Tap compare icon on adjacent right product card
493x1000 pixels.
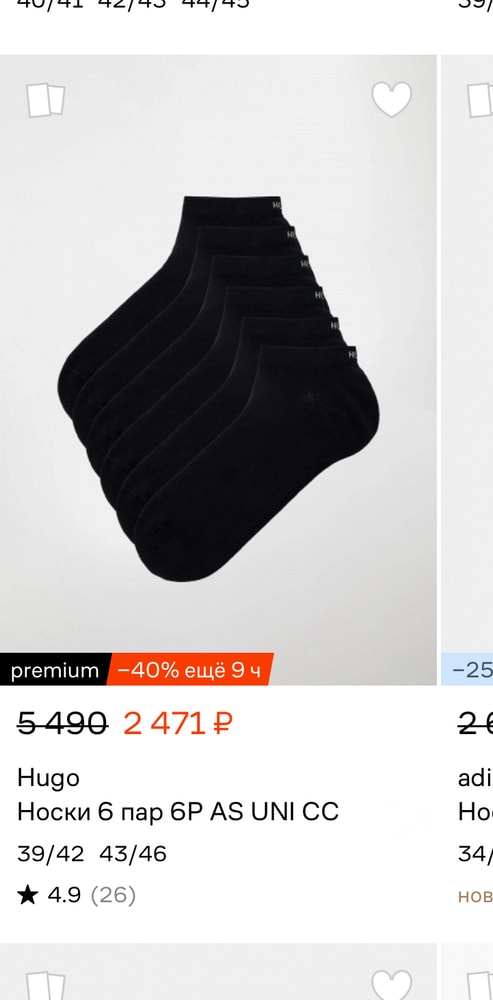click(480, 100)
